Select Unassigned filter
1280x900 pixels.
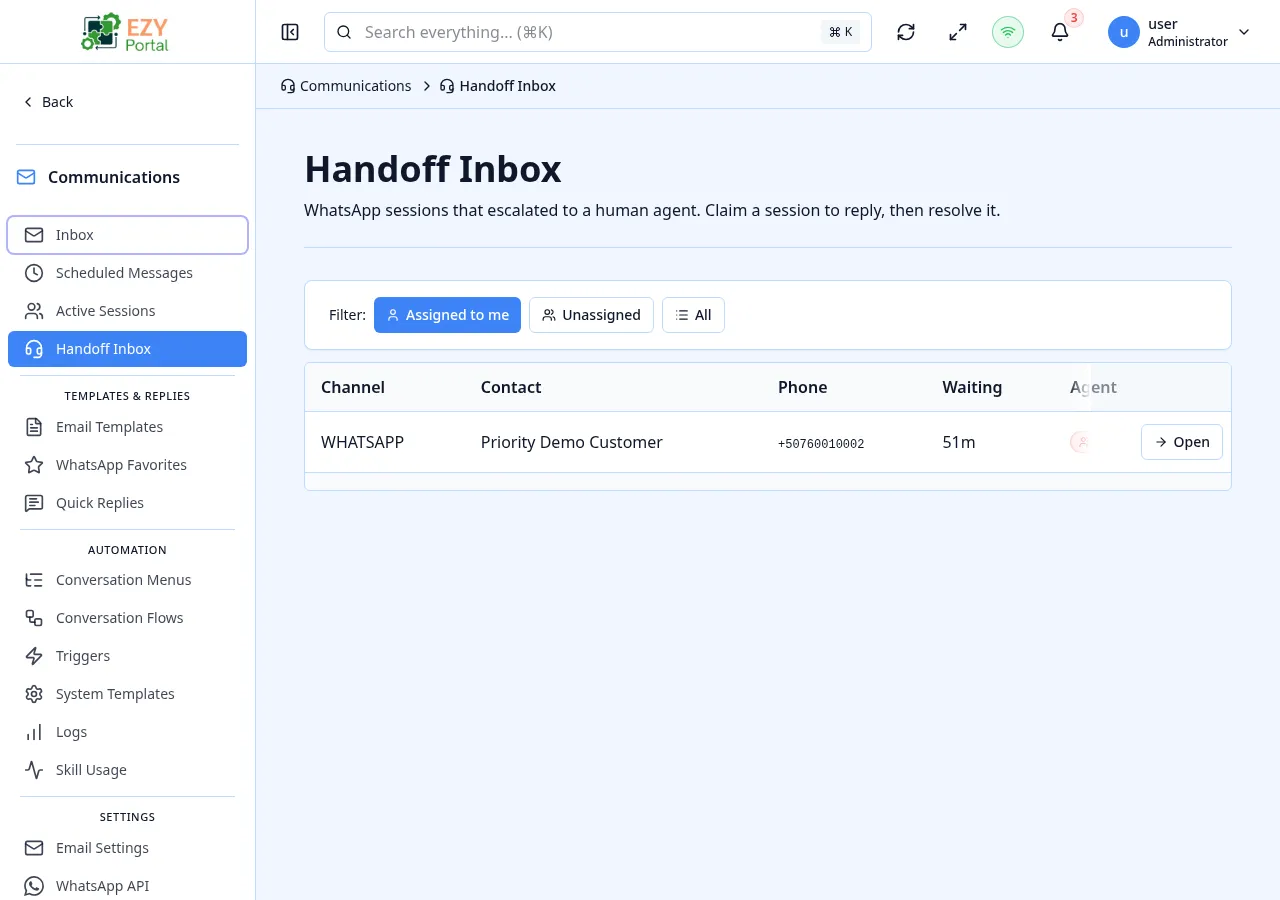click(x=591, y=315)
